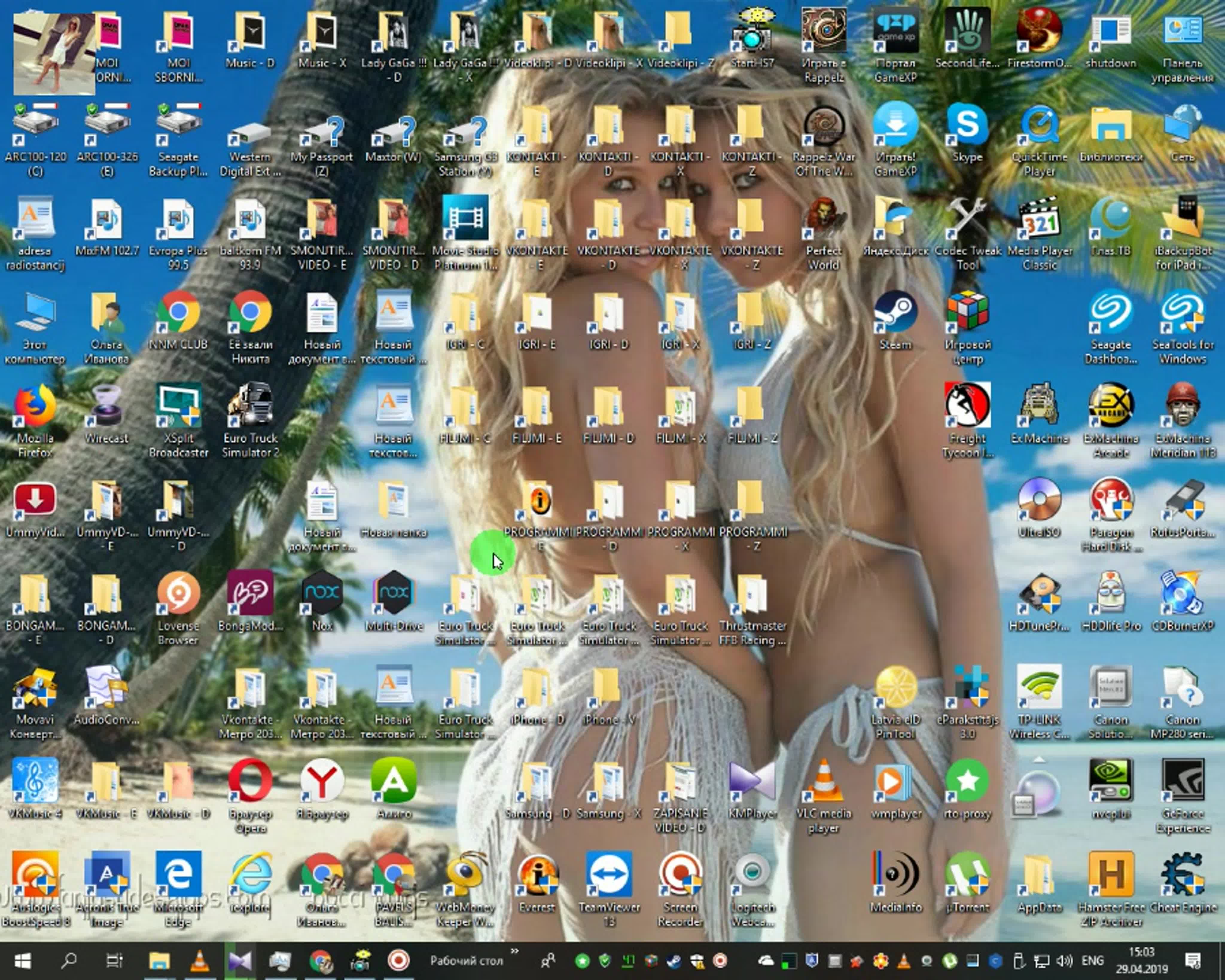Screen dimensions: 1225x980
Task: Open the Action Center notifications icon
Action: [x=1193, y=961]
